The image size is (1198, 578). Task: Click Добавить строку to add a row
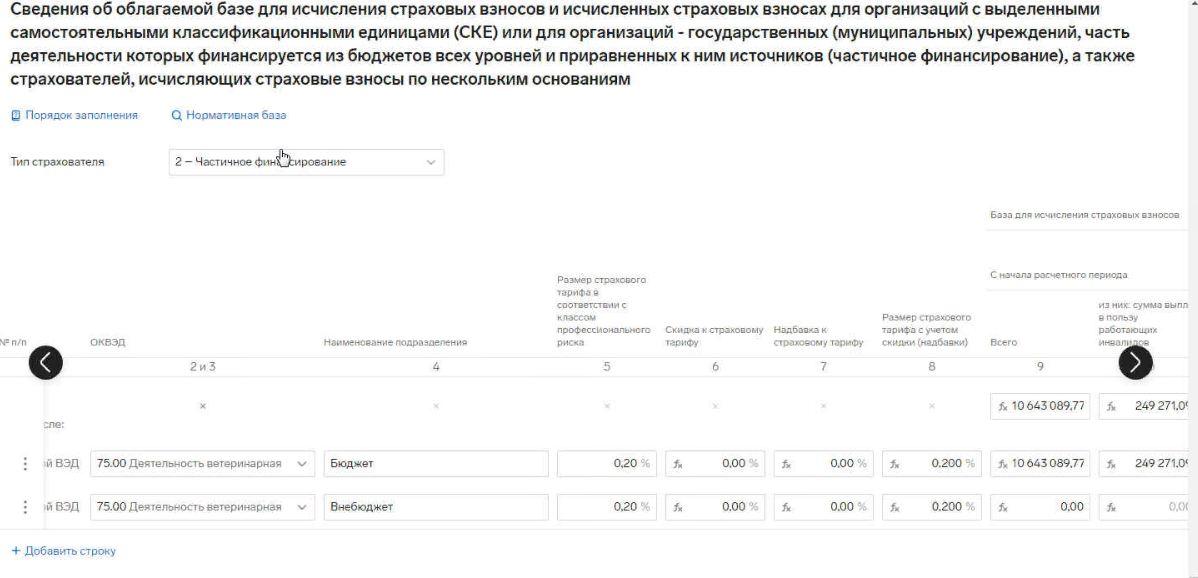64,550
